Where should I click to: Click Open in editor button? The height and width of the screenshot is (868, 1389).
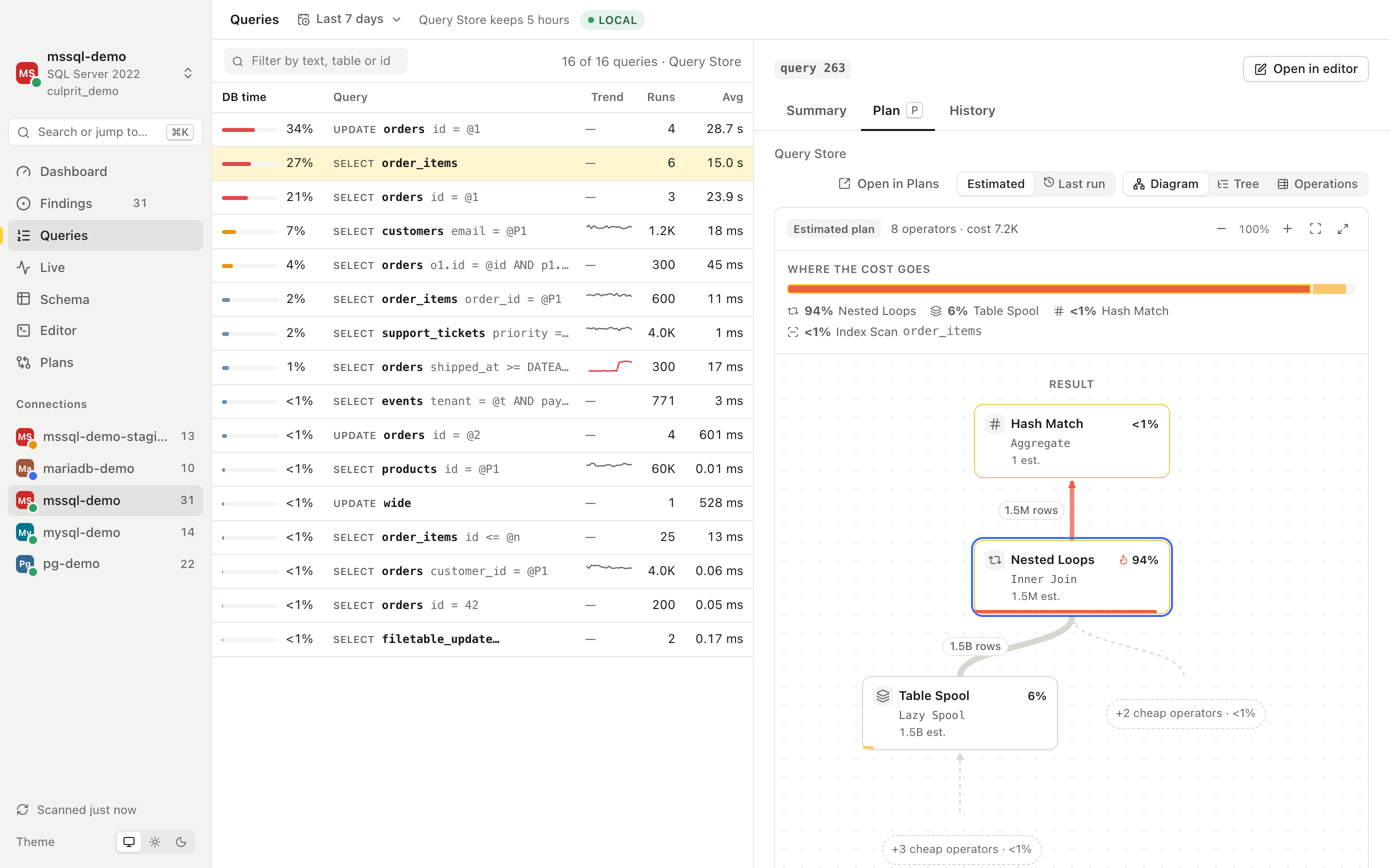(x=1305, y=69)
